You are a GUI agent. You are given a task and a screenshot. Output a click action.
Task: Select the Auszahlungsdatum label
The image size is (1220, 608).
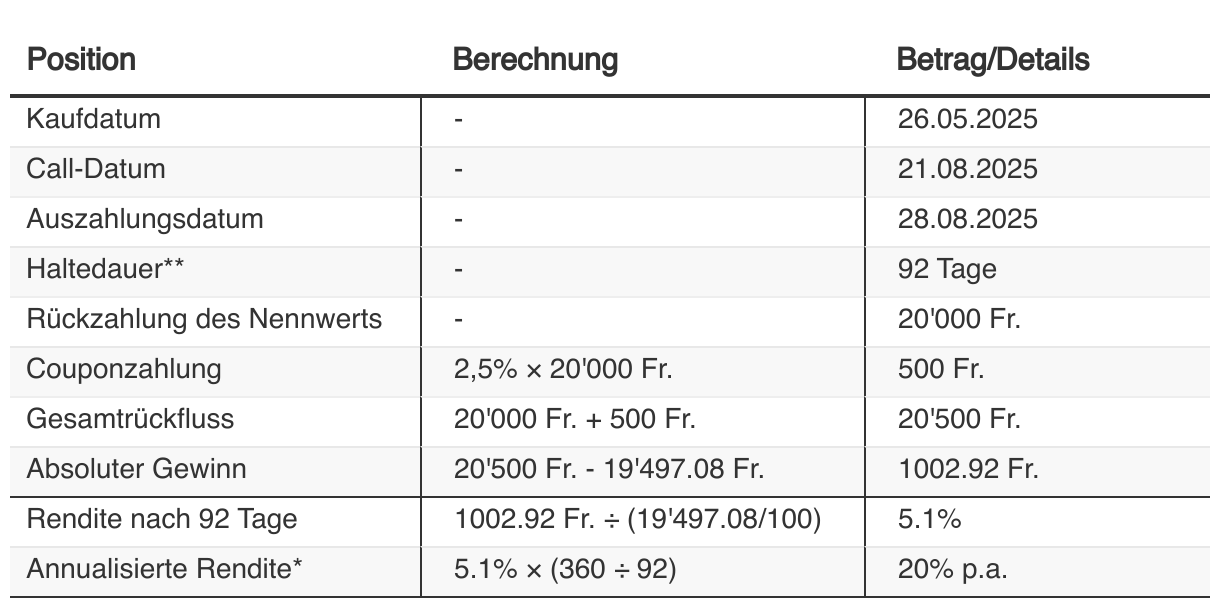pyautogui.click(x=145, y=220)
